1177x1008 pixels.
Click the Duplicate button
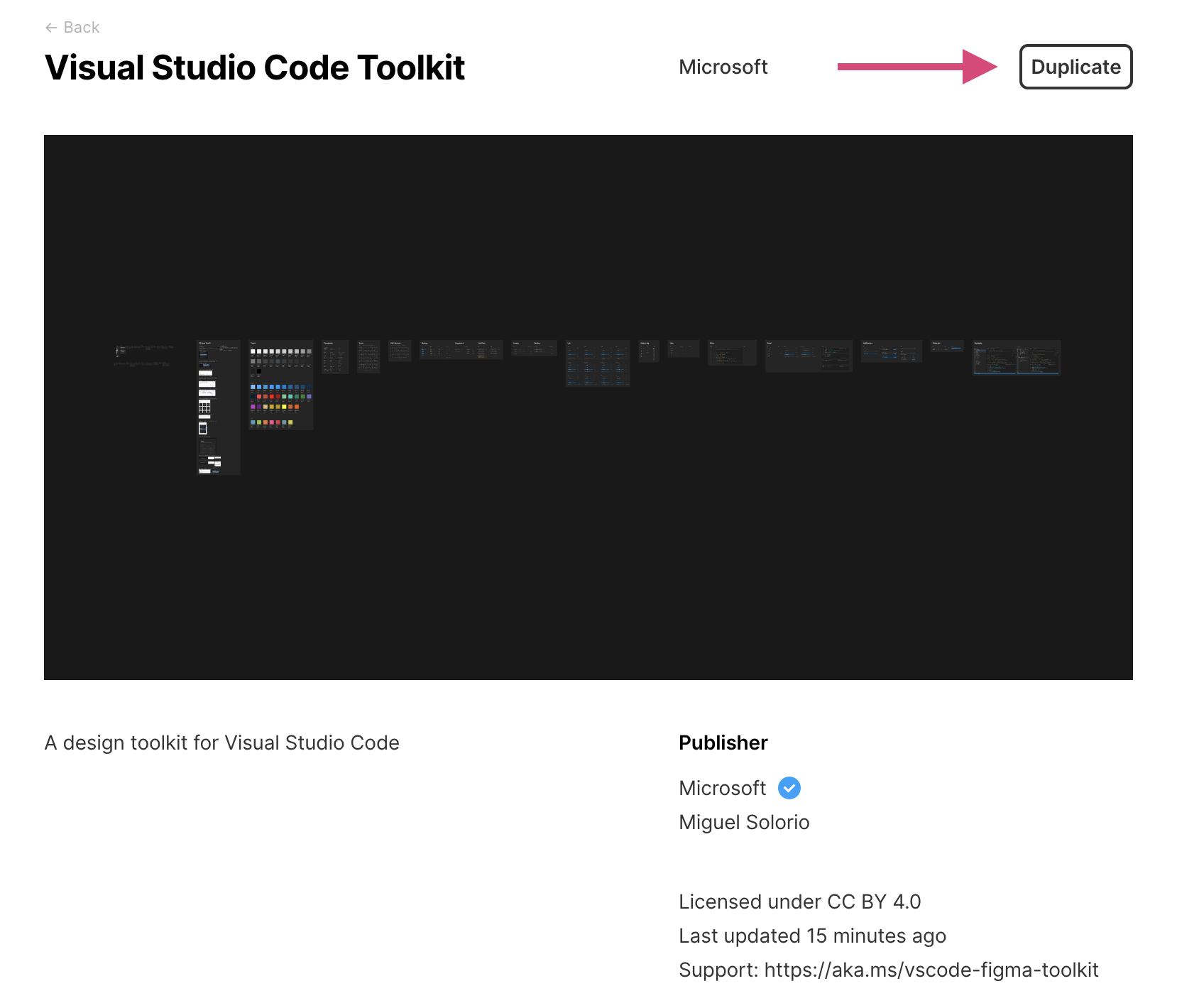click(x=1075, y=67)
